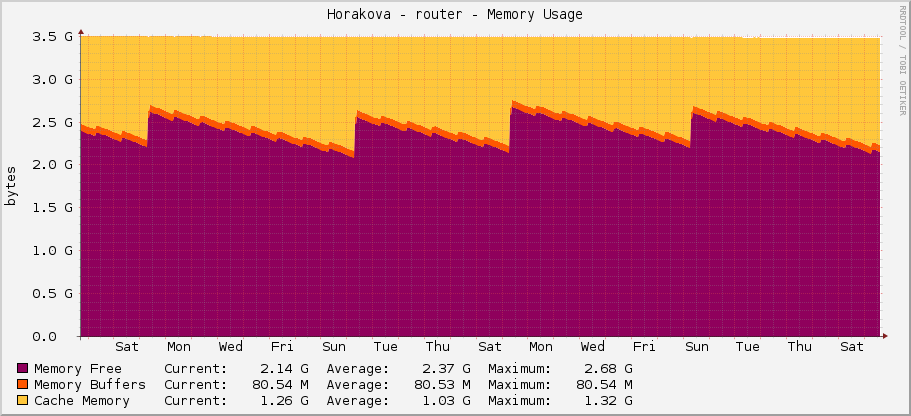Click the 2.0 G y-axis label
Screen dimensions: 911x416
(x=52, y=164)
